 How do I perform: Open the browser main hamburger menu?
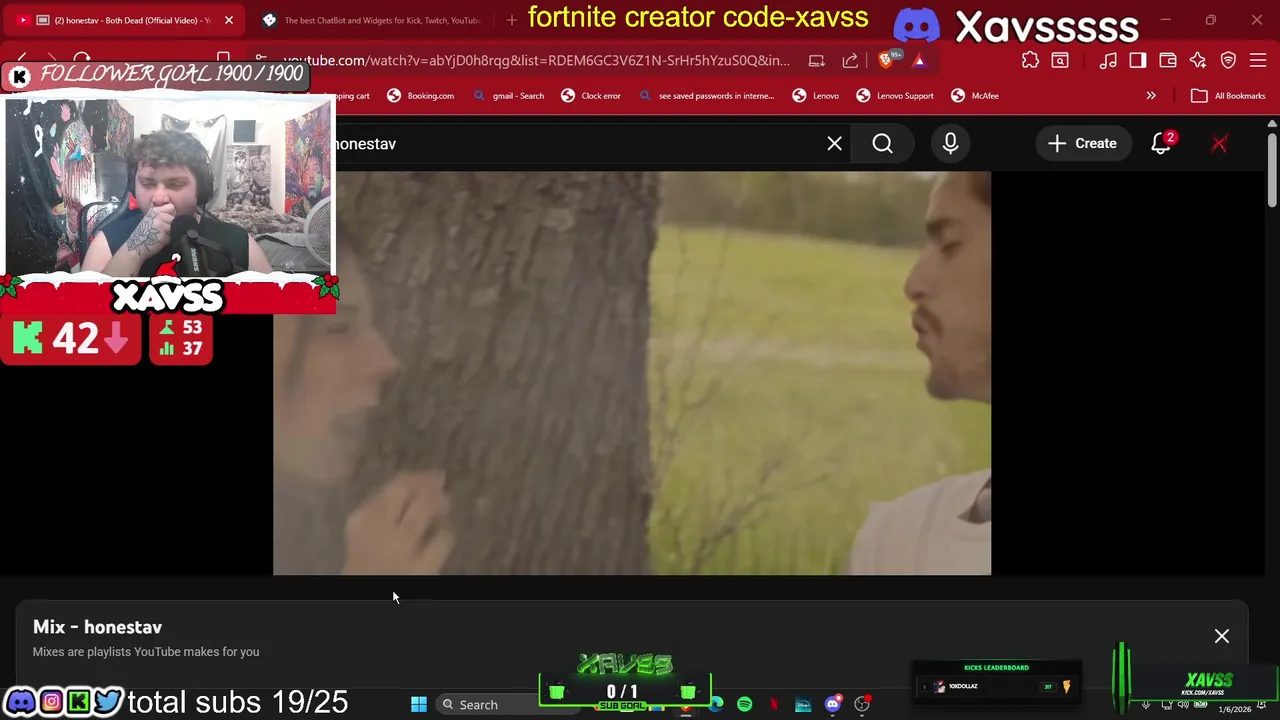pyautogui.click(x=1258, y=60)
